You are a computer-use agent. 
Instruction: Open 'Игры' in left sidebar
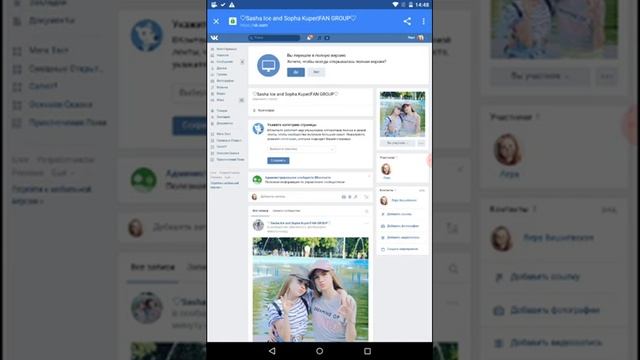coord(220,100)
